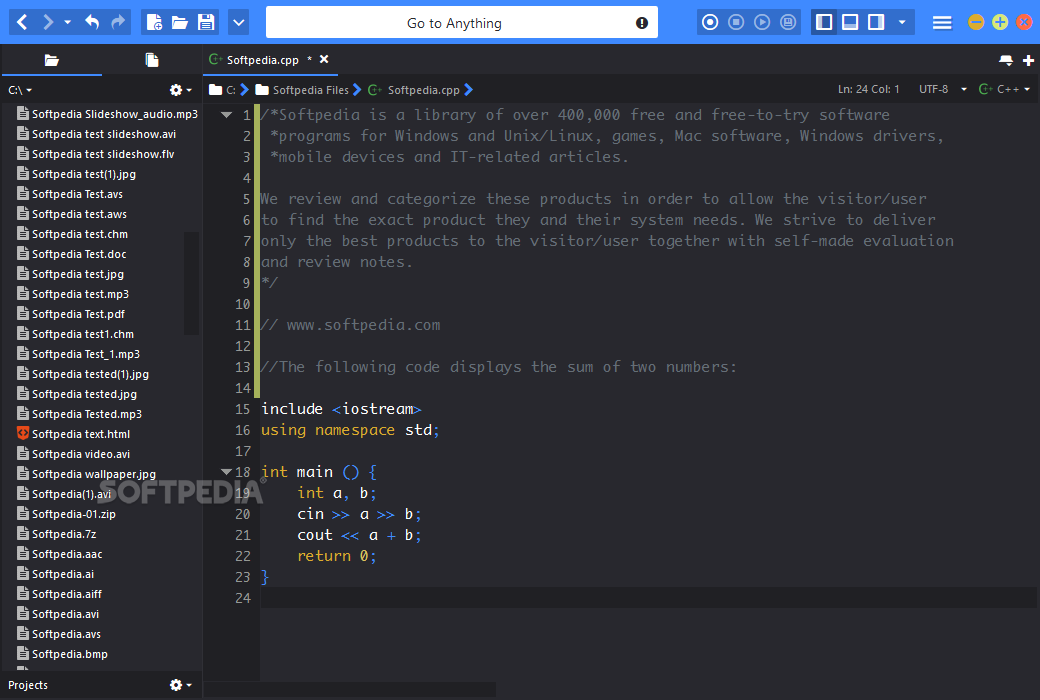1040x700 pixels.
Task: Click the undo icon
Action: coord(92,23)
